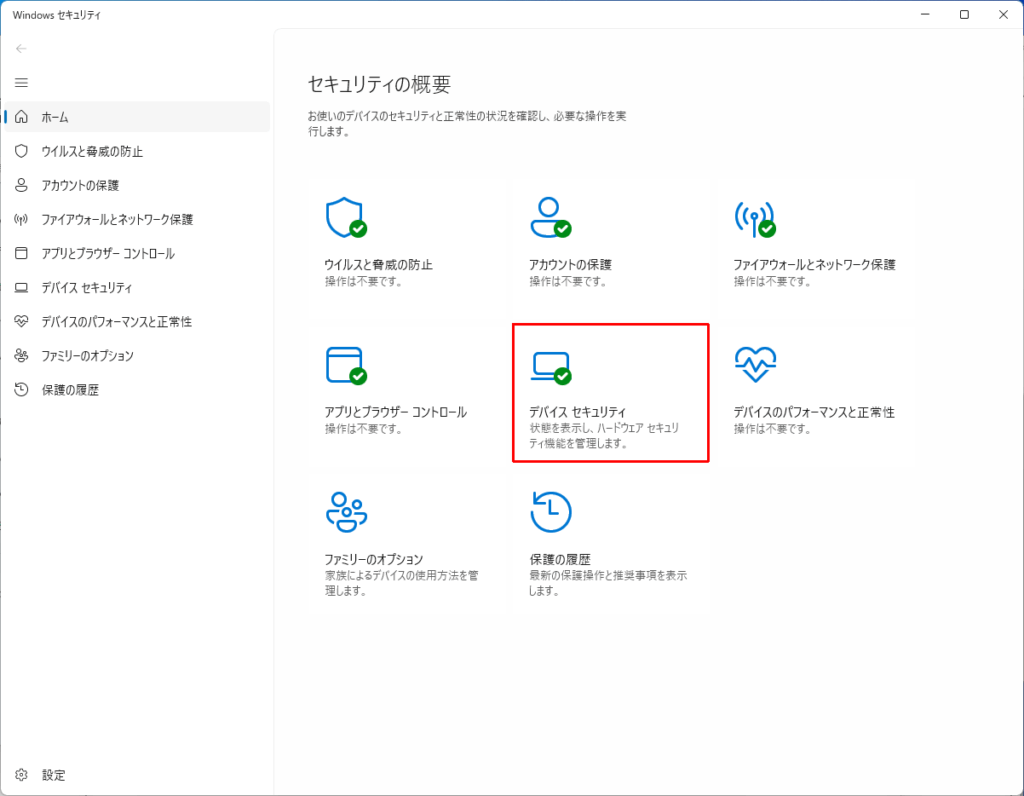The width and height of the screenshot is (1024, 796).
Task: Click the home icon in sidebar
Action: pos(22,117)
